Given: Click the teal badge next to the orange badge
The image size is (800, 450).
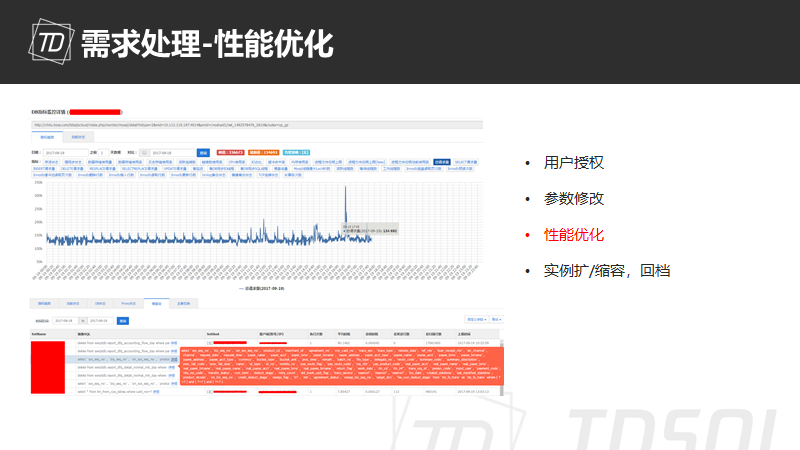Looking at the screenshot, I should [x=296, y=153].
